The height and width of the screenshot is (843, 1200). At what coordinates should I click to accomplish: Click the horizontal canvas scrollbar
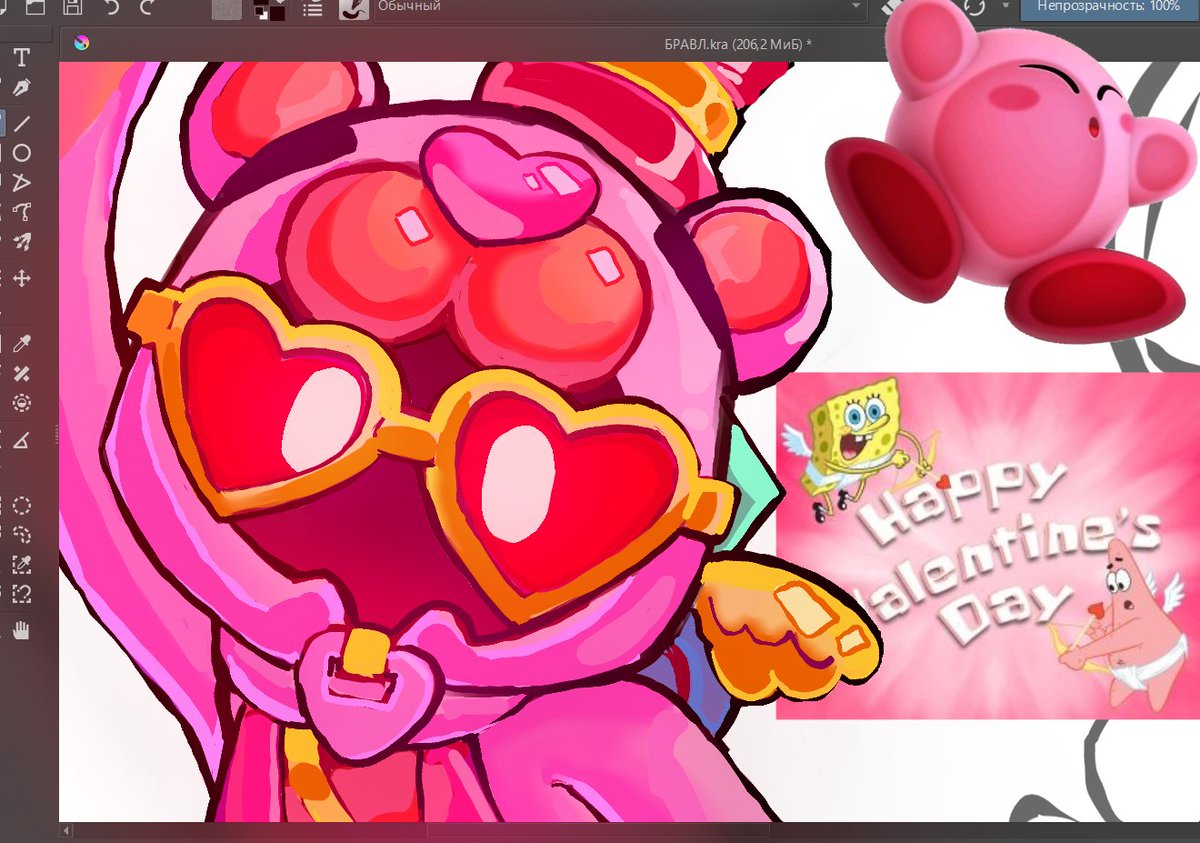600,830
